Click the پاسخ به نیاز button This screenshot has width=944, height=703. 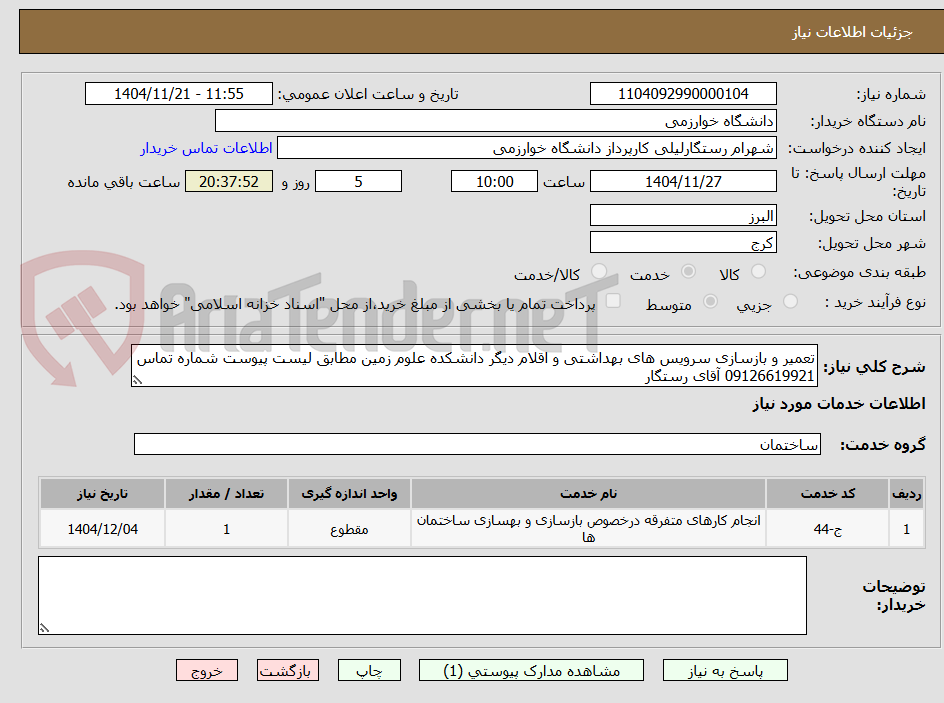coord(725,670)
